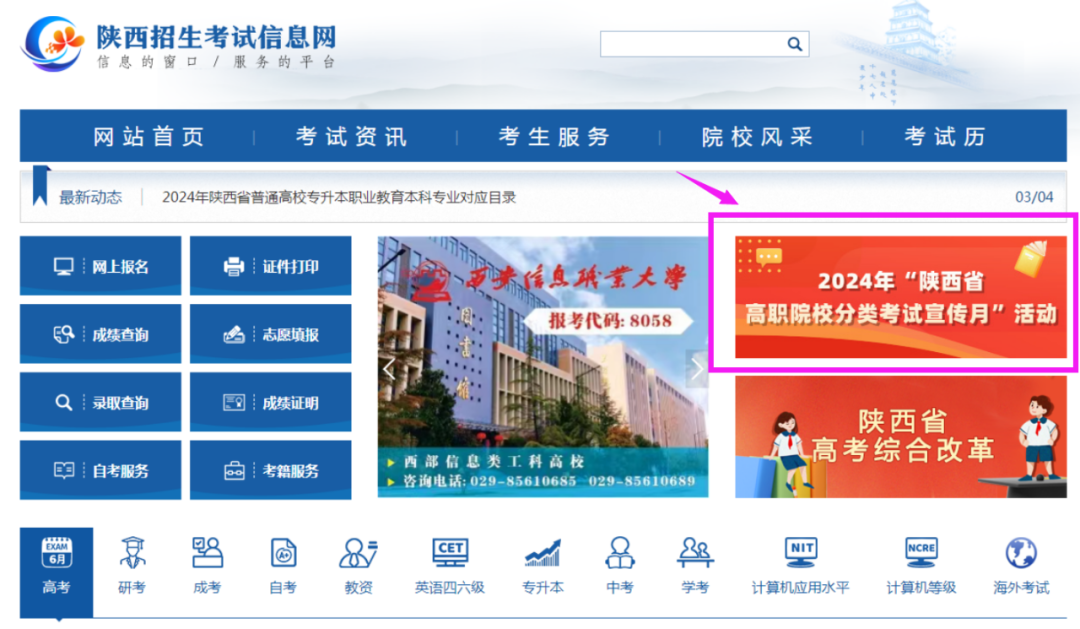Open the 网站首页 navigation tab

point(149,137)
